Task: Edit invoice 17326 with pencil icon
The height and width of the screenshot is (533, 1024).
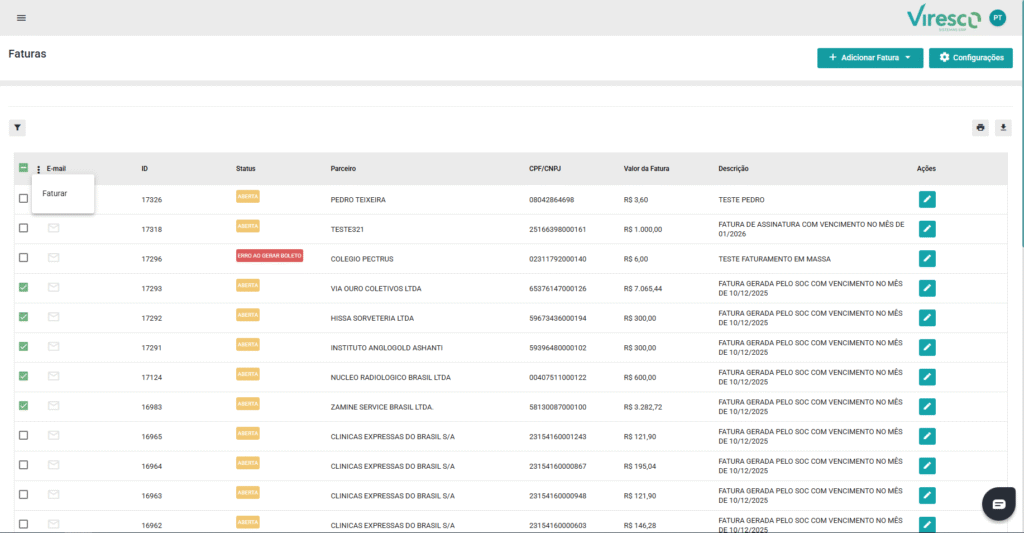Action: [927, 200]
